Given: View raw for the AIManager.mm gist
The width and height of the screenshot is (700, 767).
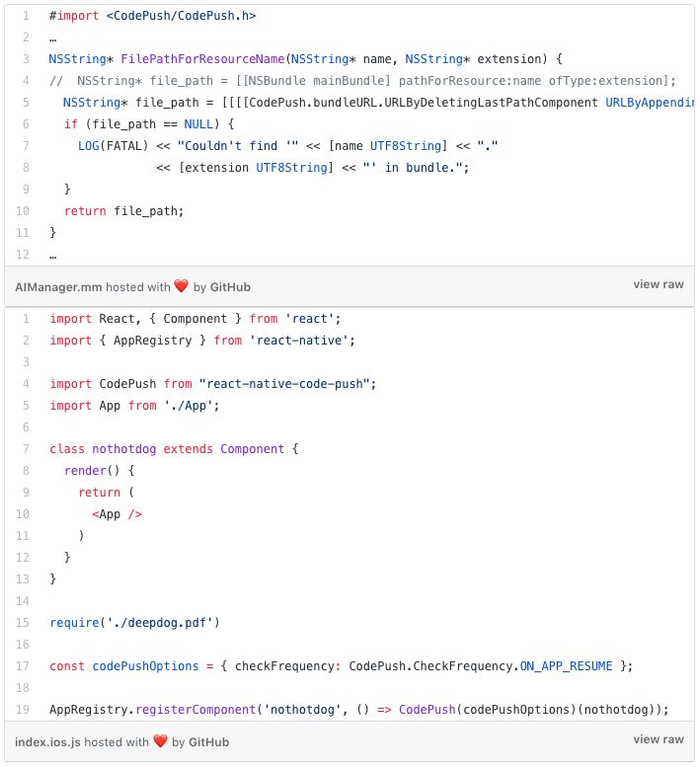Looking at the screenshot, I should click(658, 285).
